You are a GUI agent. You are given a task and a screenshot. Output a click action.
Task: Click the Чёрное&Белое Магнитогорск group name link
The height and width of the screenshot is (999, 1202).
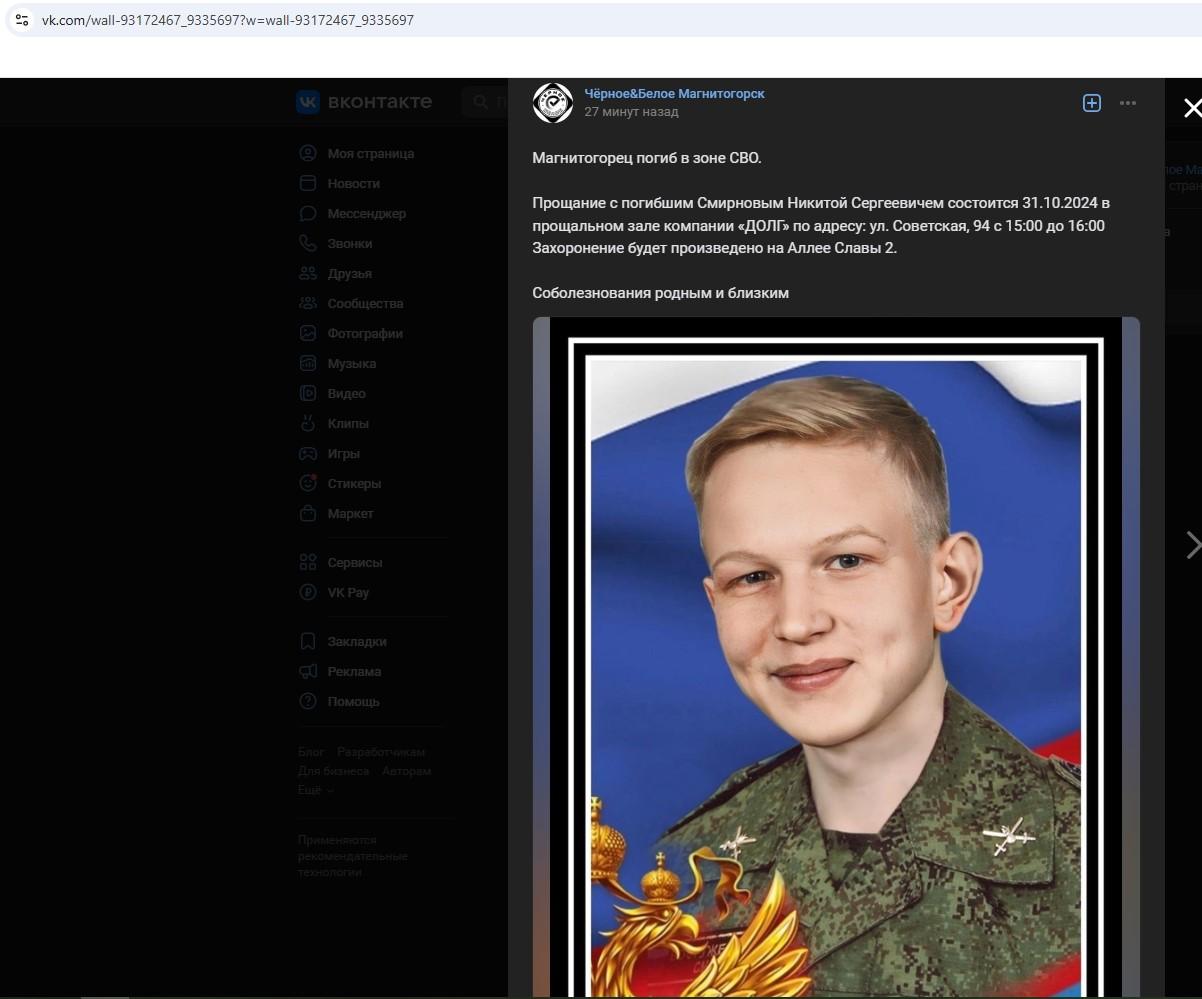tap(674, 93)
